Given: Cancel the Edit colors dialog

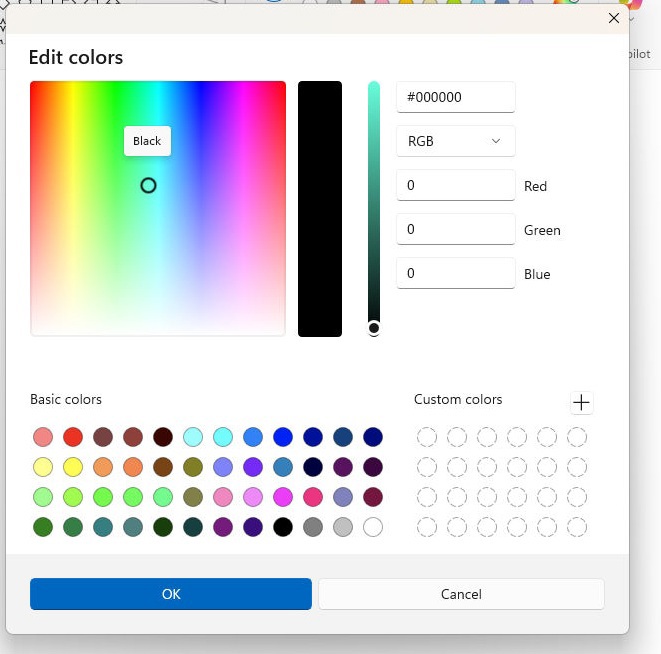Looking at the screenshot, I should tap(461, 594).
